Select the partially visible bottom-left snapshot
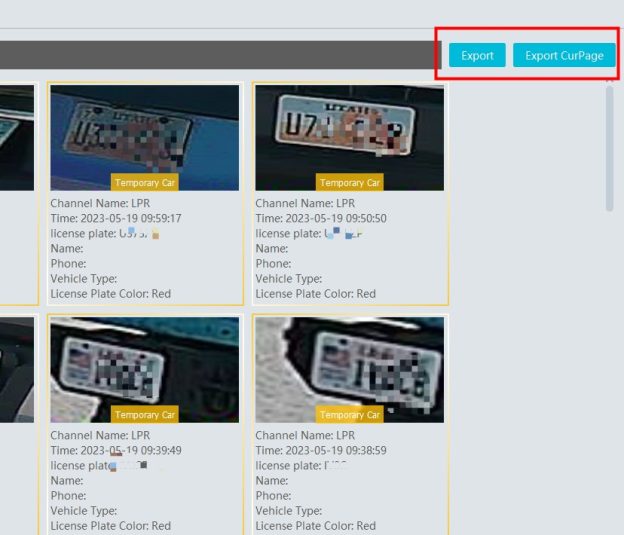 tap(16, 370)
